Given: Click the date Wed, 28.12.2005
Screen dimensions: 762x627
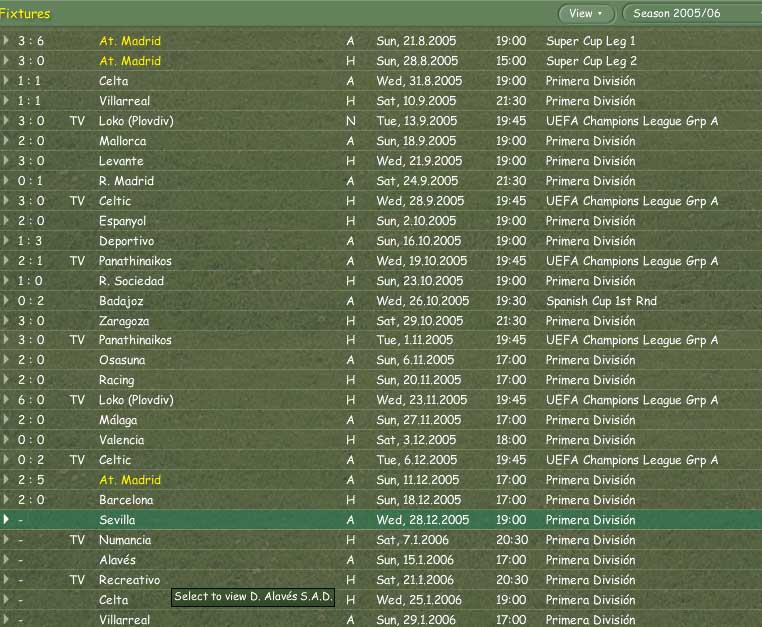Looking at the screenshot, I should [422, 520].
